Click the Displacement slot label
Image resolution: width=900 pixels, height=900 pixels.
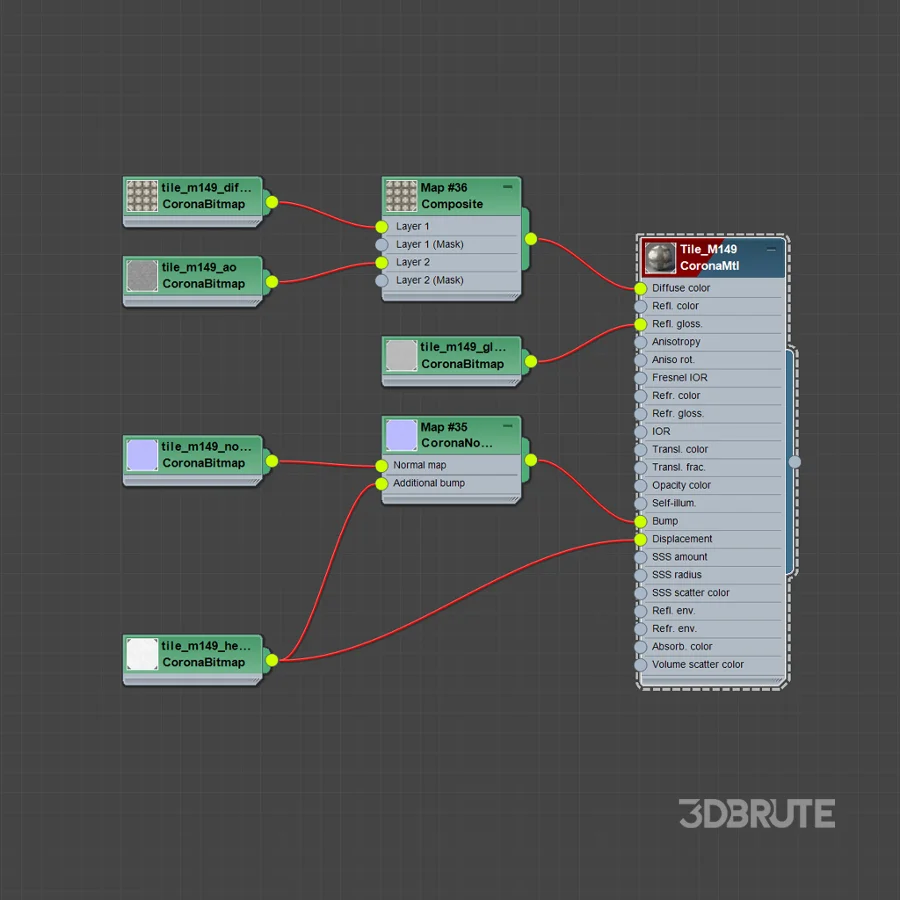(x=682, y=539)
